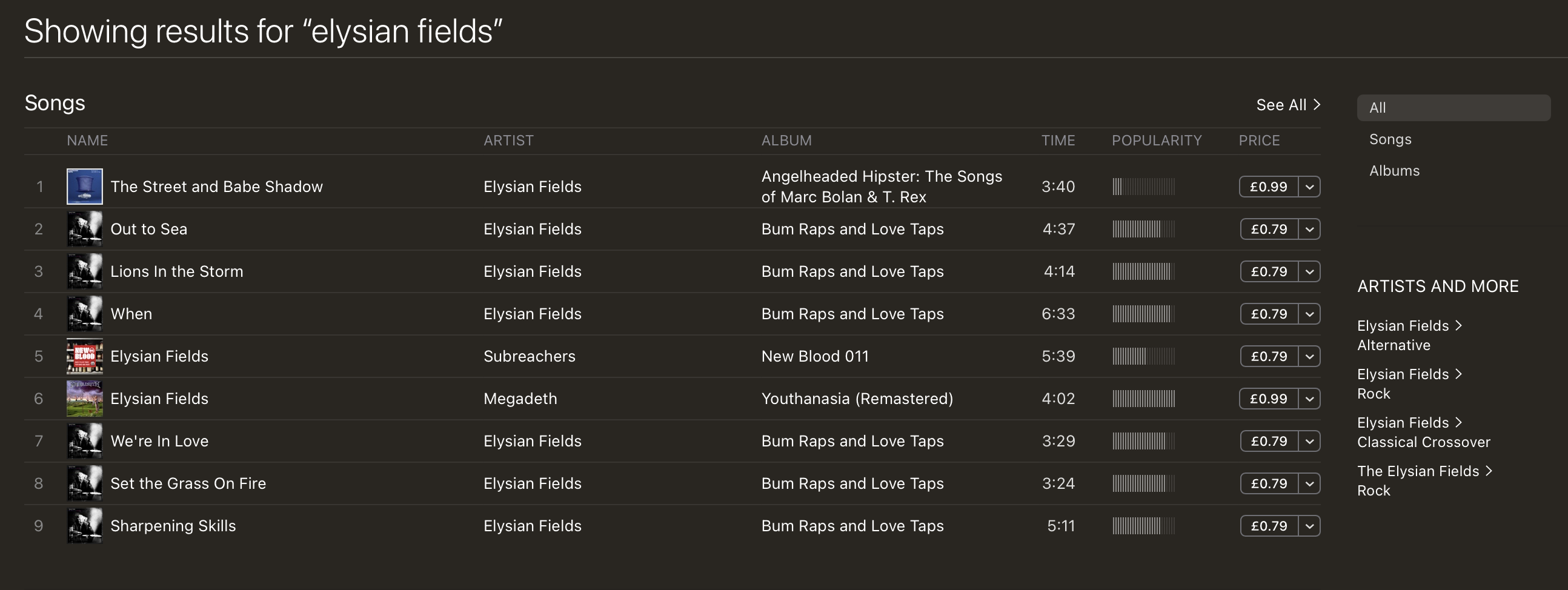1568x590 pixels.
Task: Buy Lions In the Storm for £0.79
Action: [1269, 271]
